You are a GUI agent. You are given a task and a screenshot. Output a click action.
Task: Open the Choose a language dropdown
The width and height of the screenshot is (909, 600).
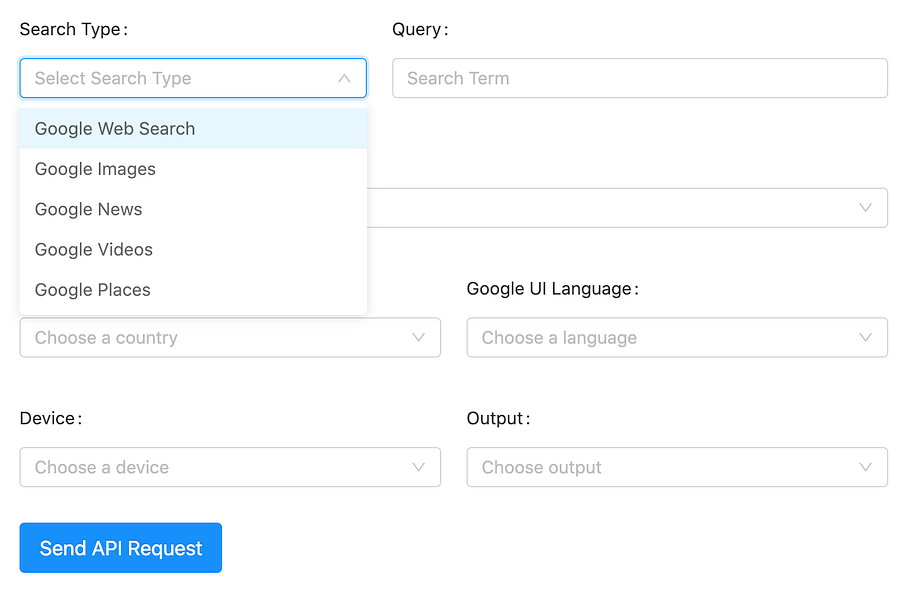click(x=677, y=337)
